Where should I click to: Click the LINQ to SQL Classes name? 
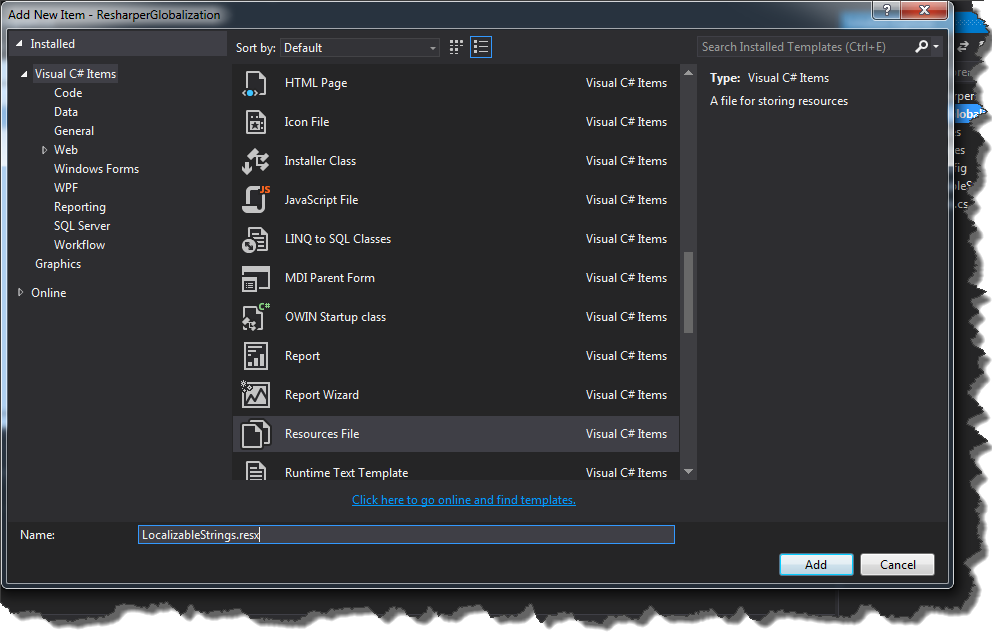pos(338,239)
